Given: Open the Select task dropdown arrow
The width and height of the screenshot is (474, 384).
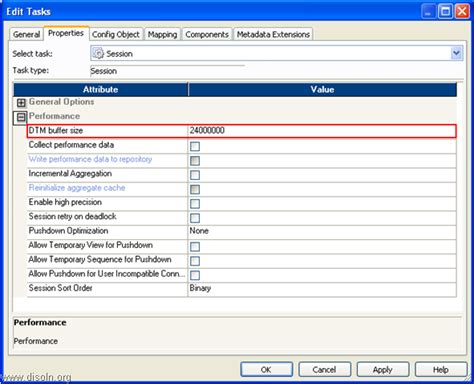Looking at the screenshot, I should pos(456,53).
